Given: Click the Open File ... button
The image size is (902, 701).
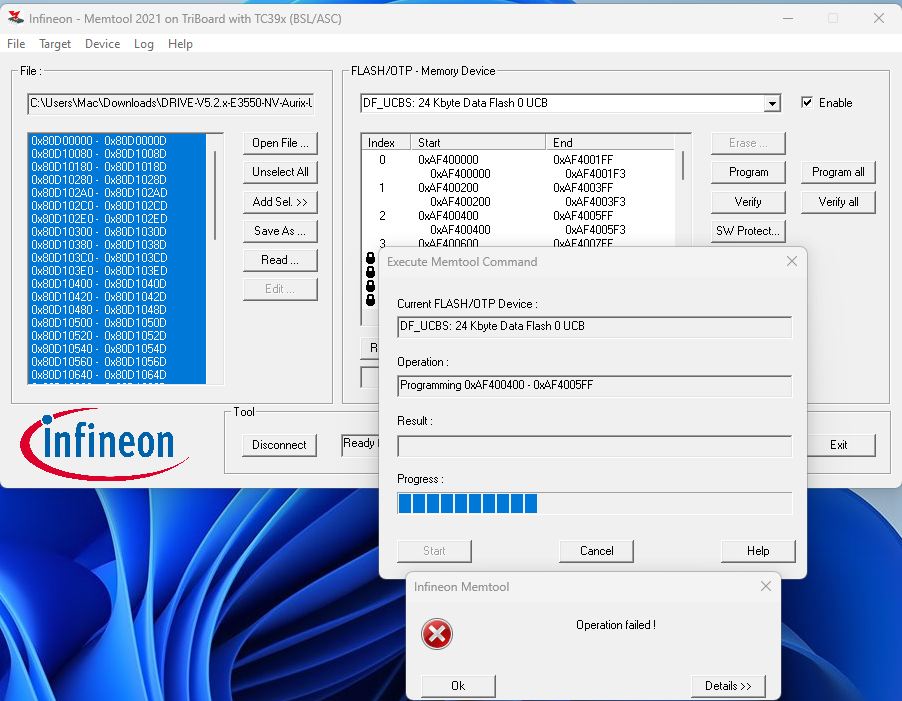Looking at the screenshot, I should [x=280, y=143].
